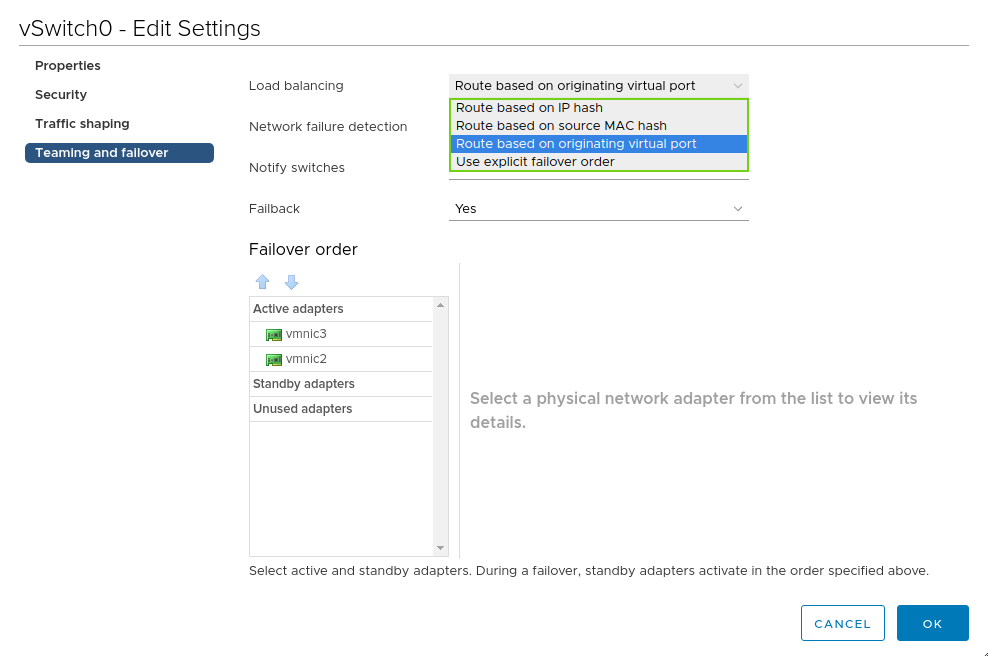Confirm settings with OK button
This screenshot has width=988, height=656.
point(933,623)
